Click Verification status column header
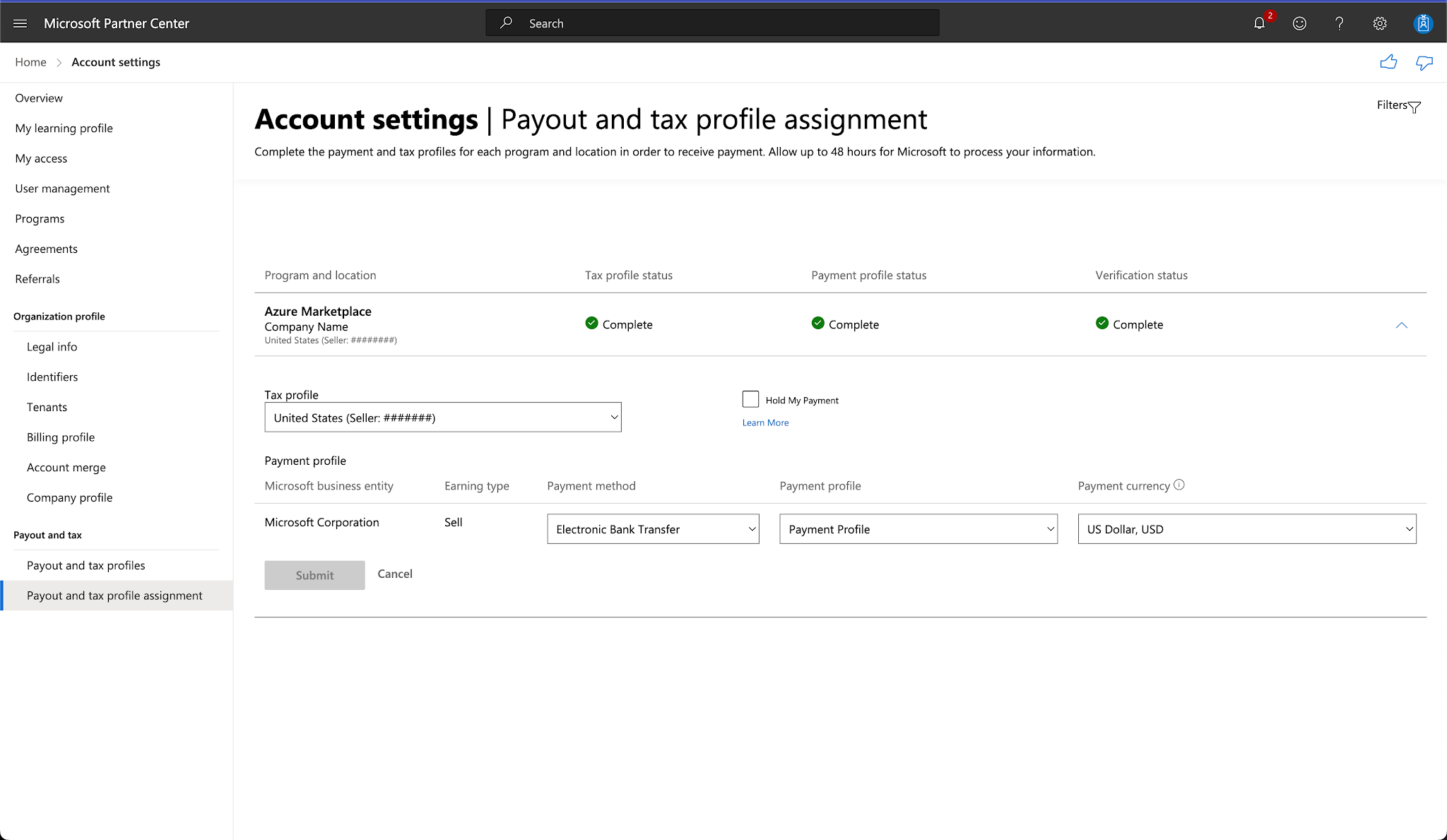 1141,276
